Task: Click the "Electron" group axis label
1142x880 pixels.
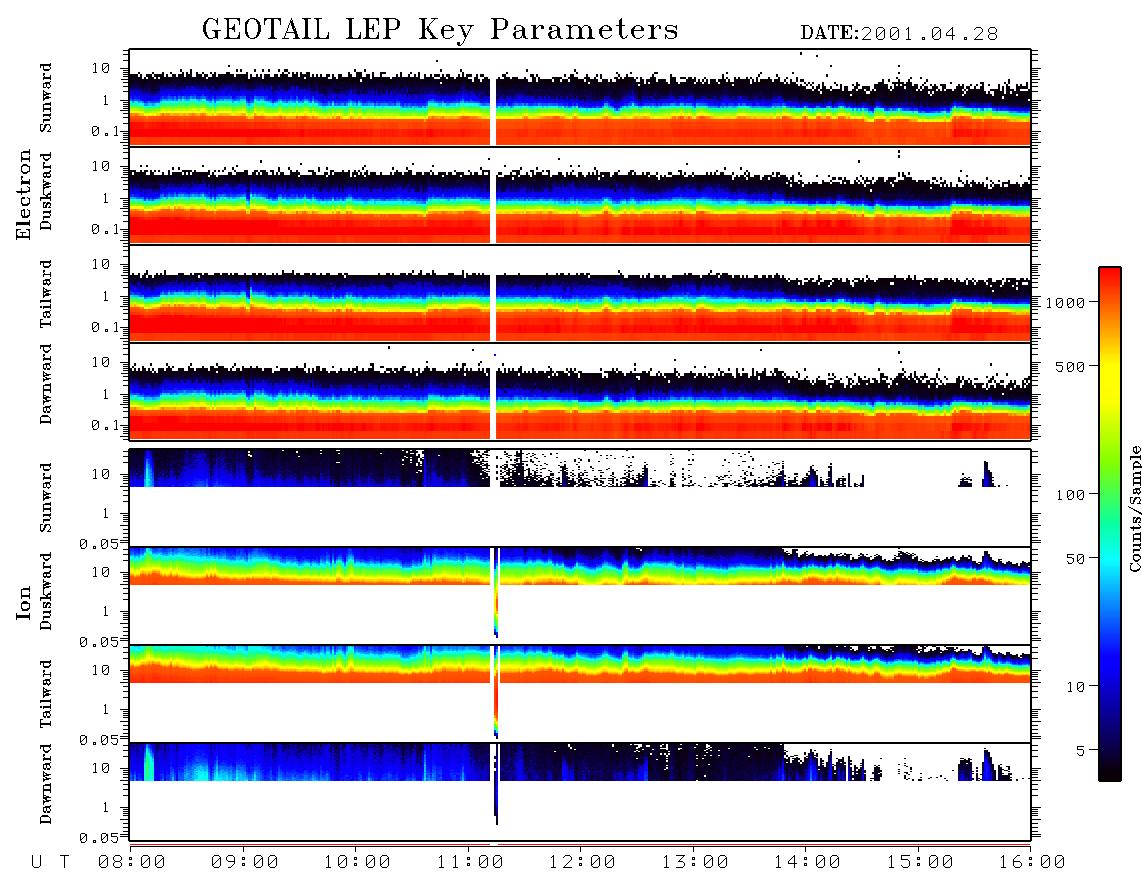Action: [x=23, y=194]
